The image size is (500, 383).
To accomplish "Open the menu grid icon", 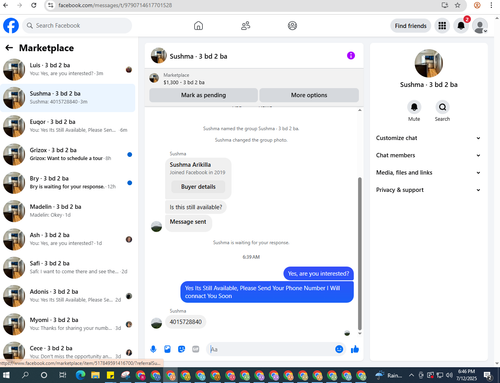I will point(442,26).
